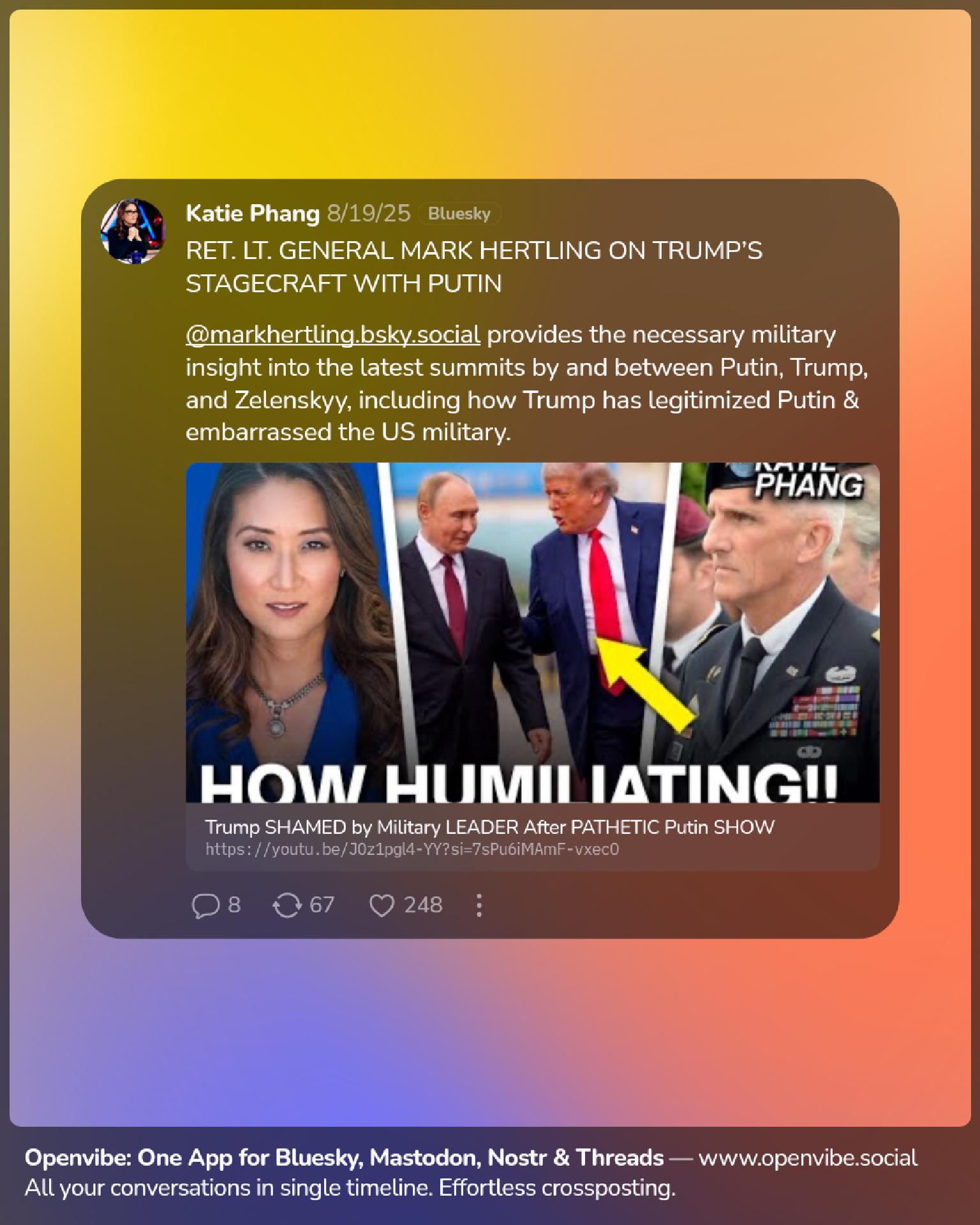Viewport: 980px width, 1225px height.
Task: Open Katie Phang's profile avatar
Action: click(x=133, y=230)
